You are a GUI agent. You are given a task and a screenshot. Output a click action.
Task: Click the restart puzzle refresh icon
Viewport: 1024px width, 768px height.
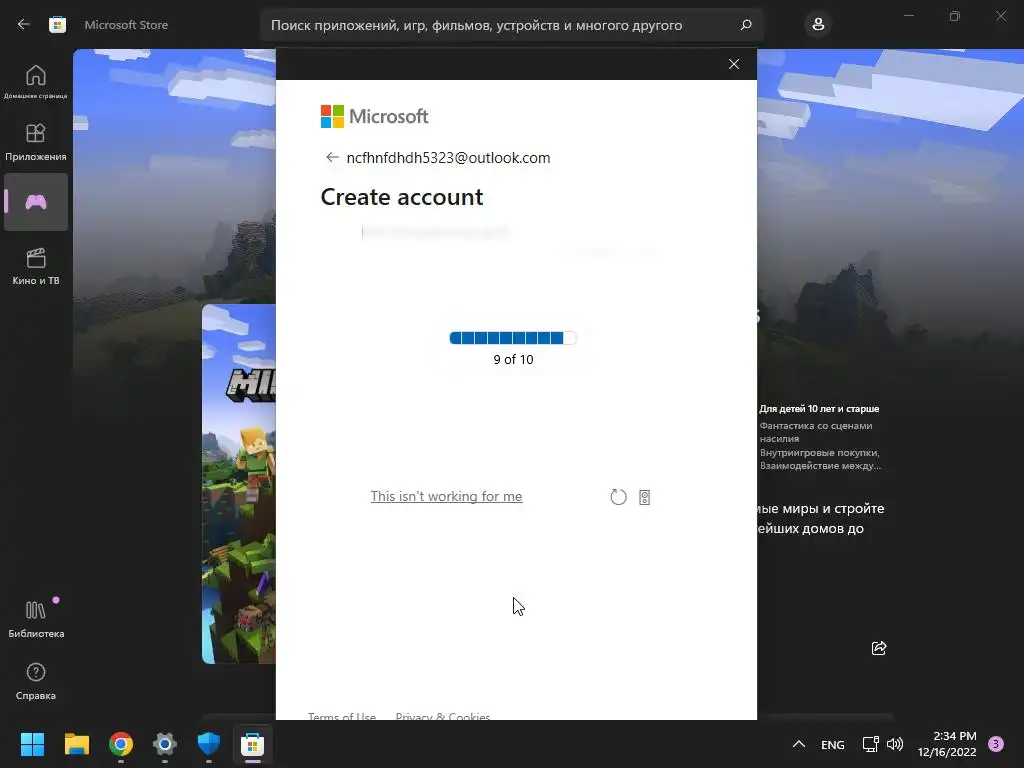(x=618, y=497)
